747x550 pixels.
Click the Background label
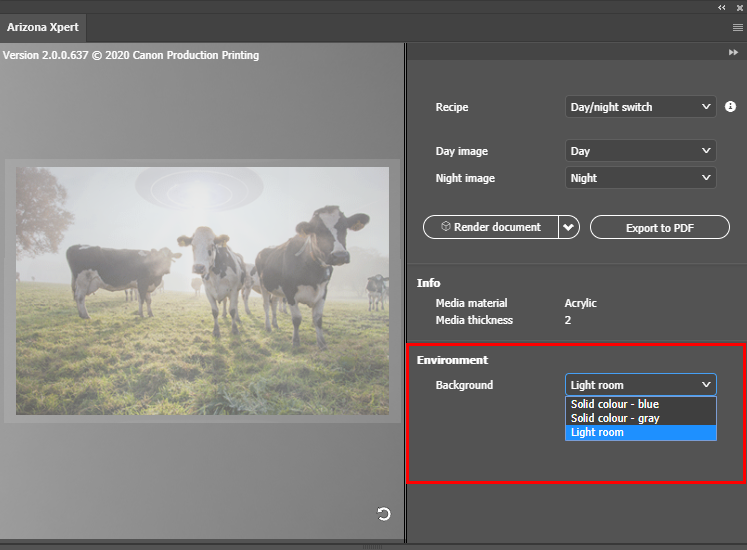[x=464, y=385]
